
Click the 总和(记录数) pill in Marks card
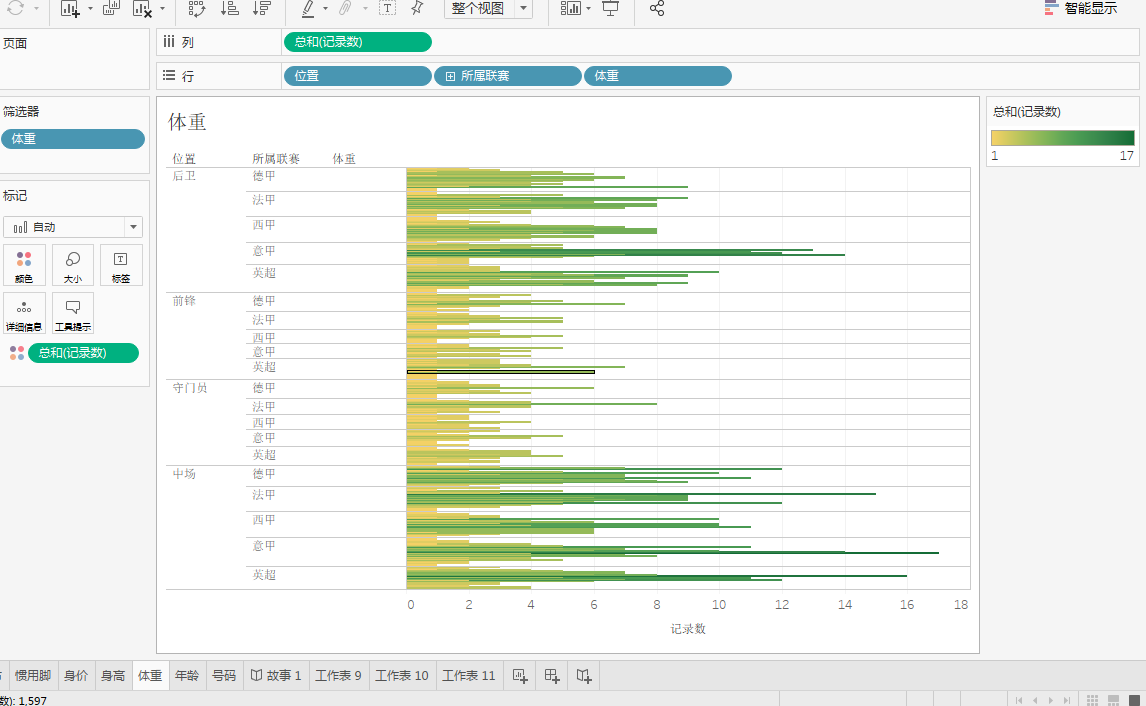click(83, 353)
